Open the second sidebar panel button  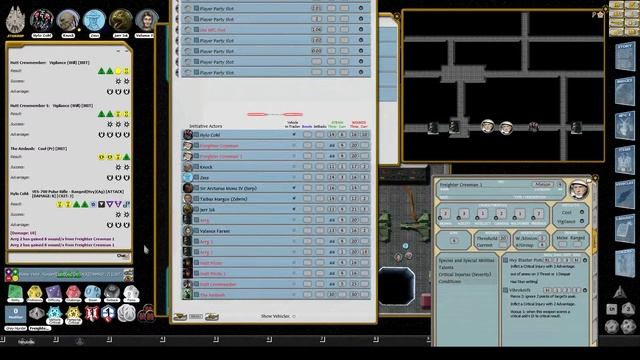[x=625, y=91]
